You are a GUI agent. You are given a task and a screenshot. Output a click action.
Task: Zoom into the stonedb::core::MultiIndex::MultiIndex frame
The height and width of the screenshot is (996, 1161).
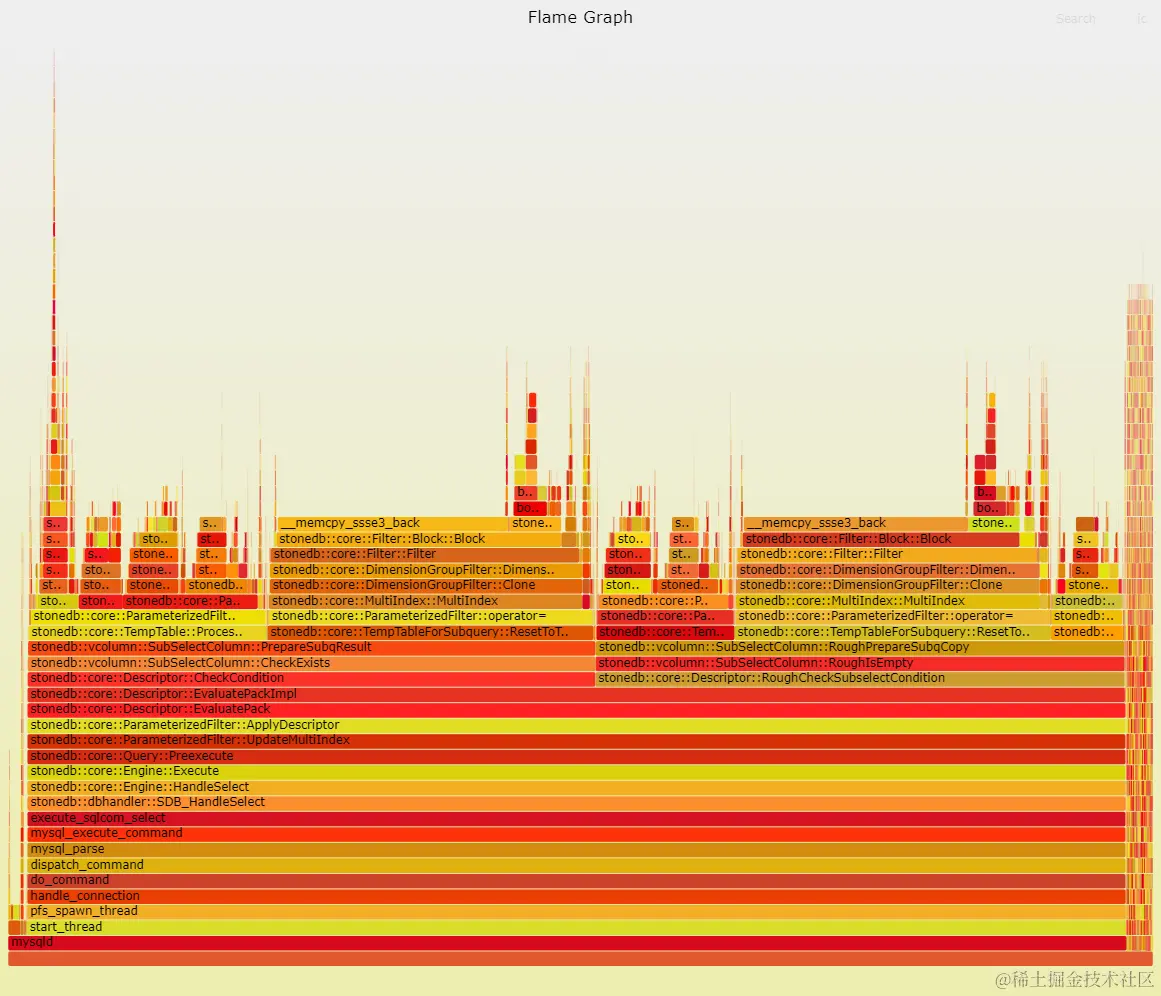pos(400,600)
